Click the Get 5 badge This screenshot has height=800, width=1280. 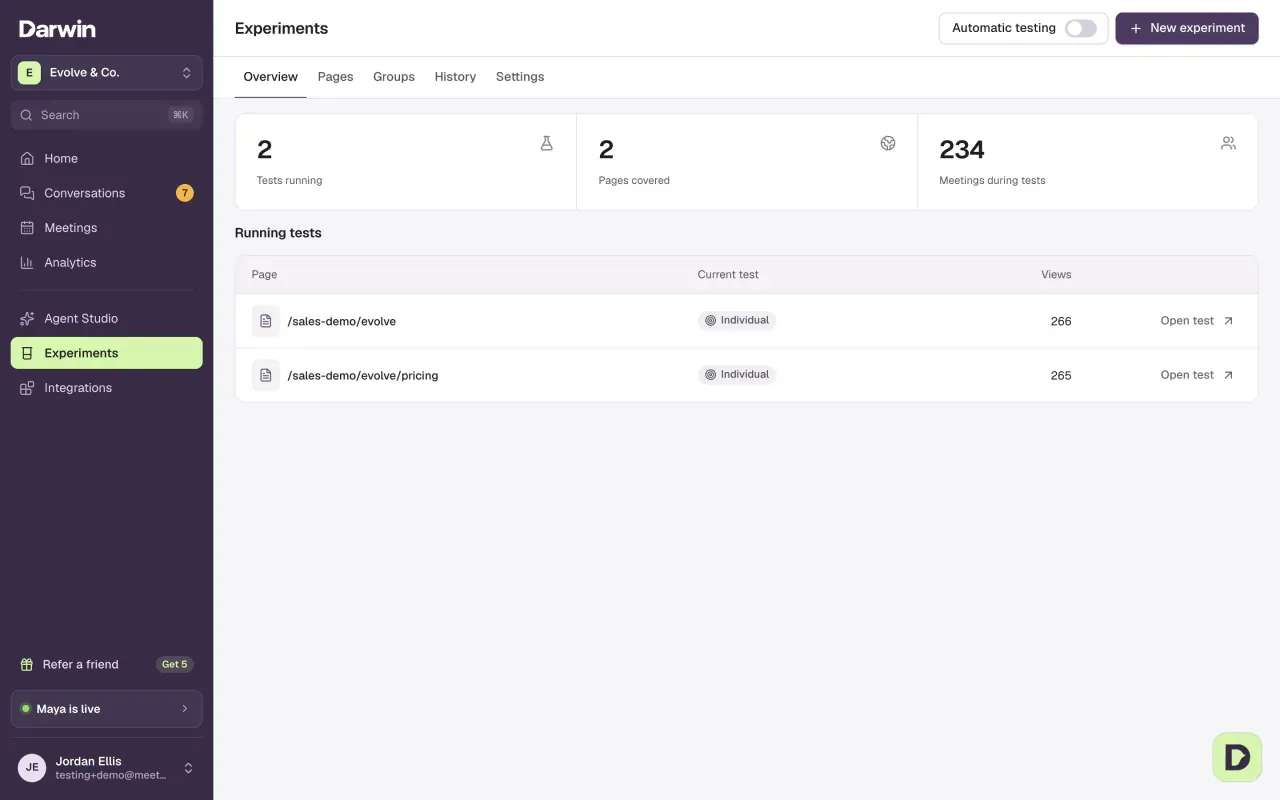tap(175, 664)
